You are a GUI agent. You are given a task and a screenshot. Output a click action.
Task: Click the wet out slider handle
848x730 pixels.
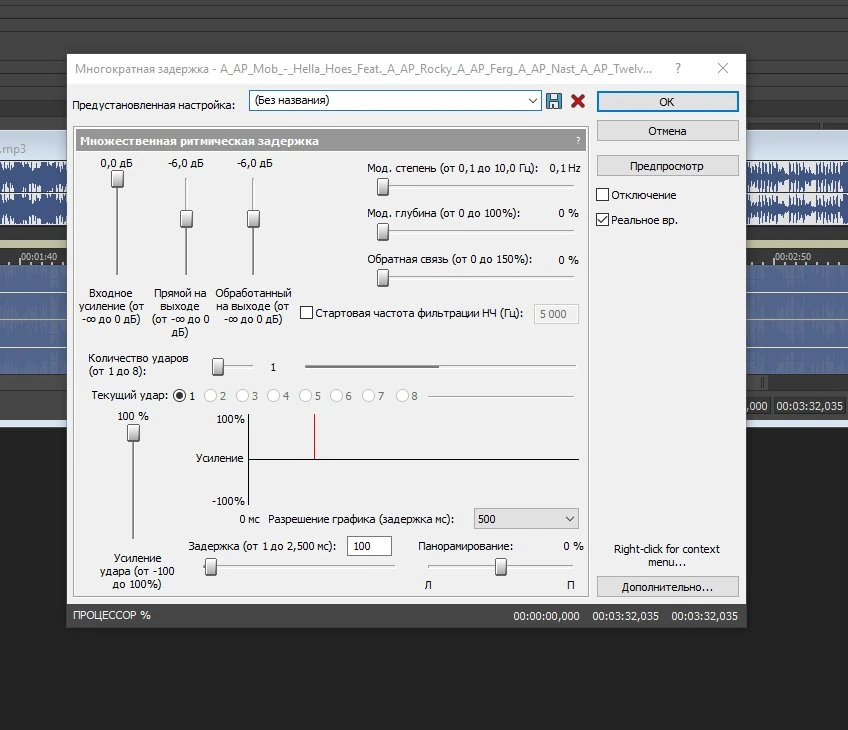[253, 218]
